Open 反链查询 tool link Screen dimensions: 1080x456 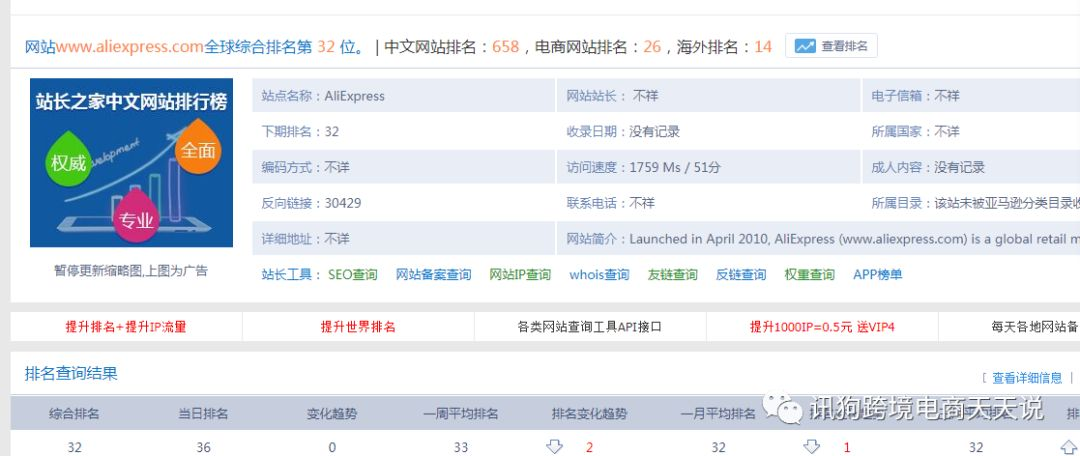(x=740, y=274)
